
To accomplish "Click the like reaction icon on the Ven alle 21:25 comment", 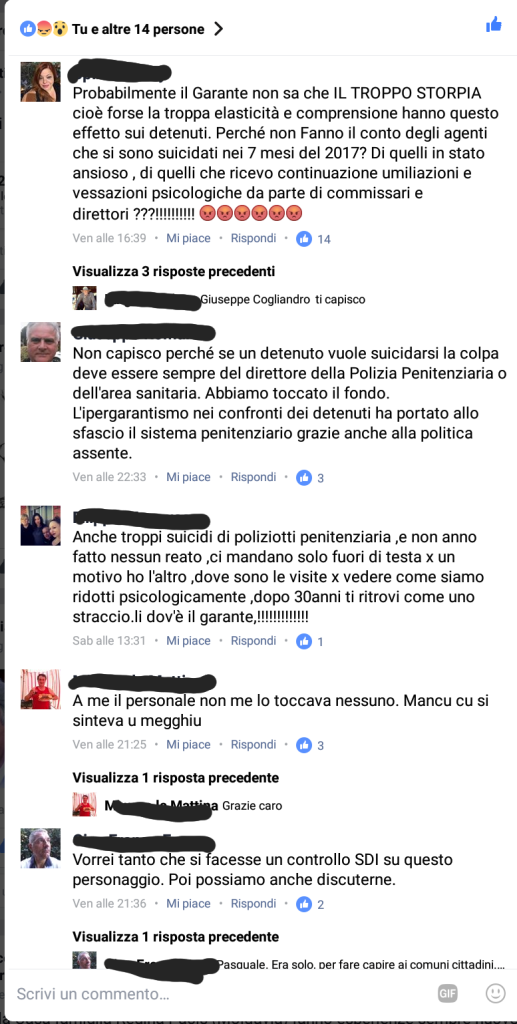I will click(x=304, y=744).
